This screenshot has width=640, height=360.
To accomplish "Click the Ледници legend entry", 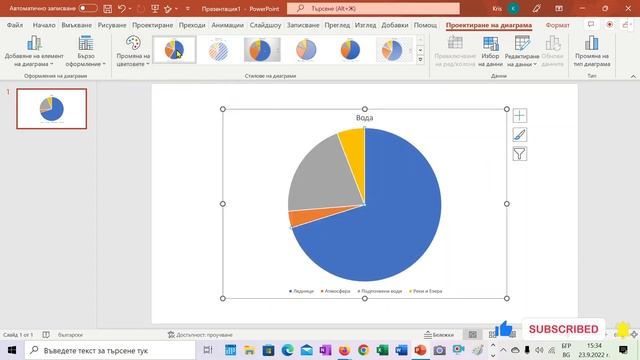I will [x=301, y=291].
